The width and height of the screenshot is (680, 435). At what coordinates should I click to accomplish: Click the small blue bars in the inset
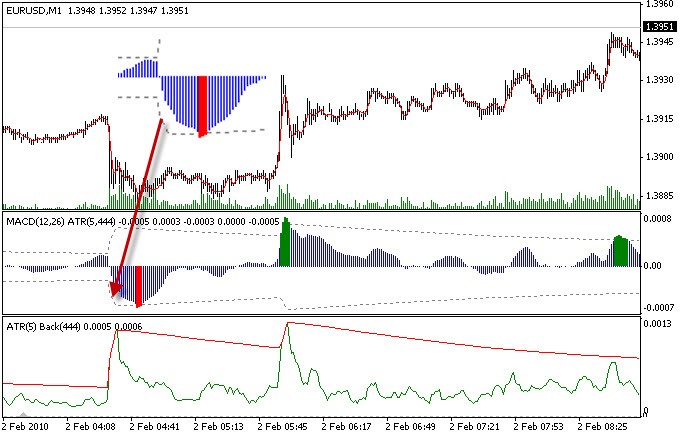pos(138,69)
